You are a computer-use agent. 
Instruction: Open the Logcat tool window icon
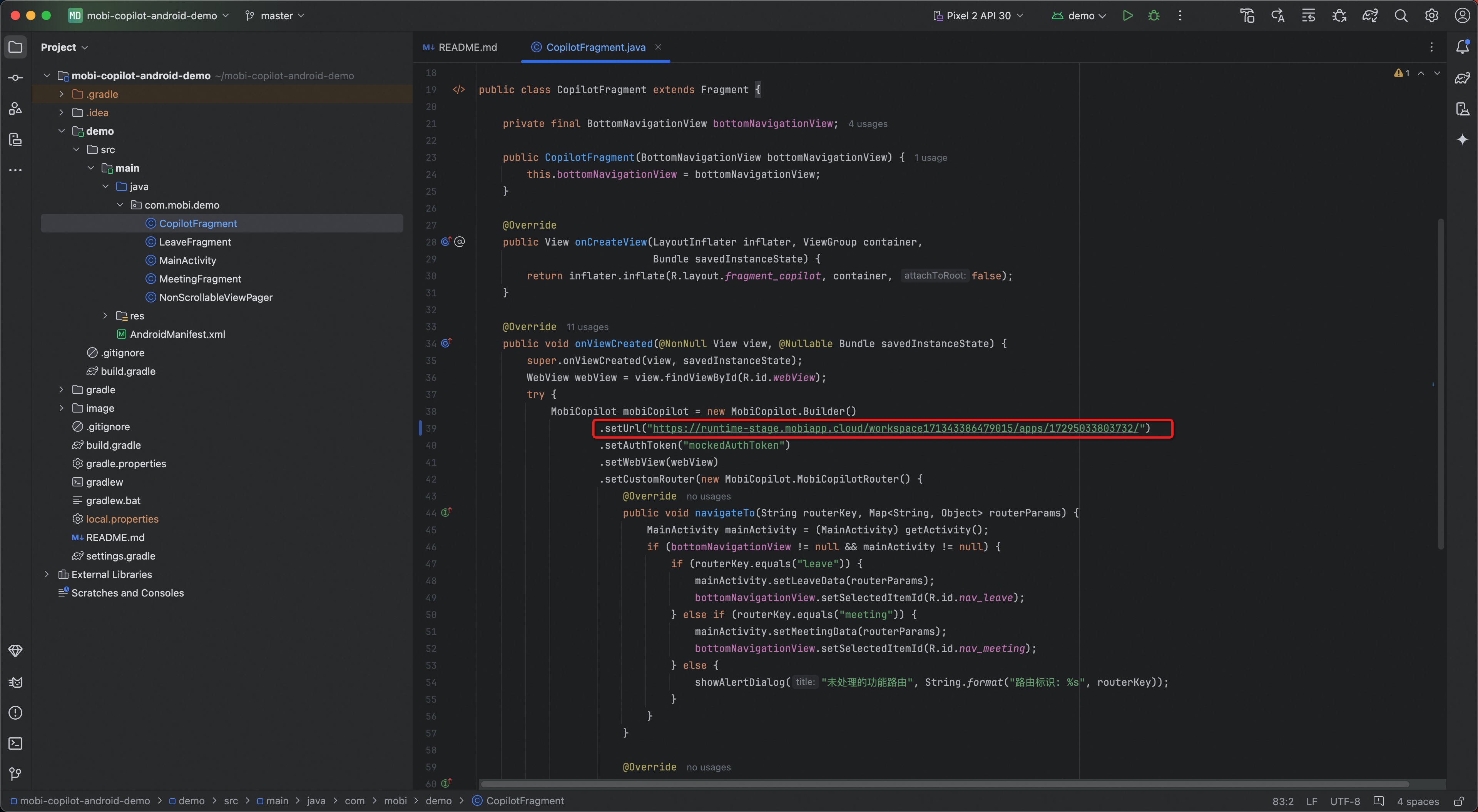click(15, 682)
